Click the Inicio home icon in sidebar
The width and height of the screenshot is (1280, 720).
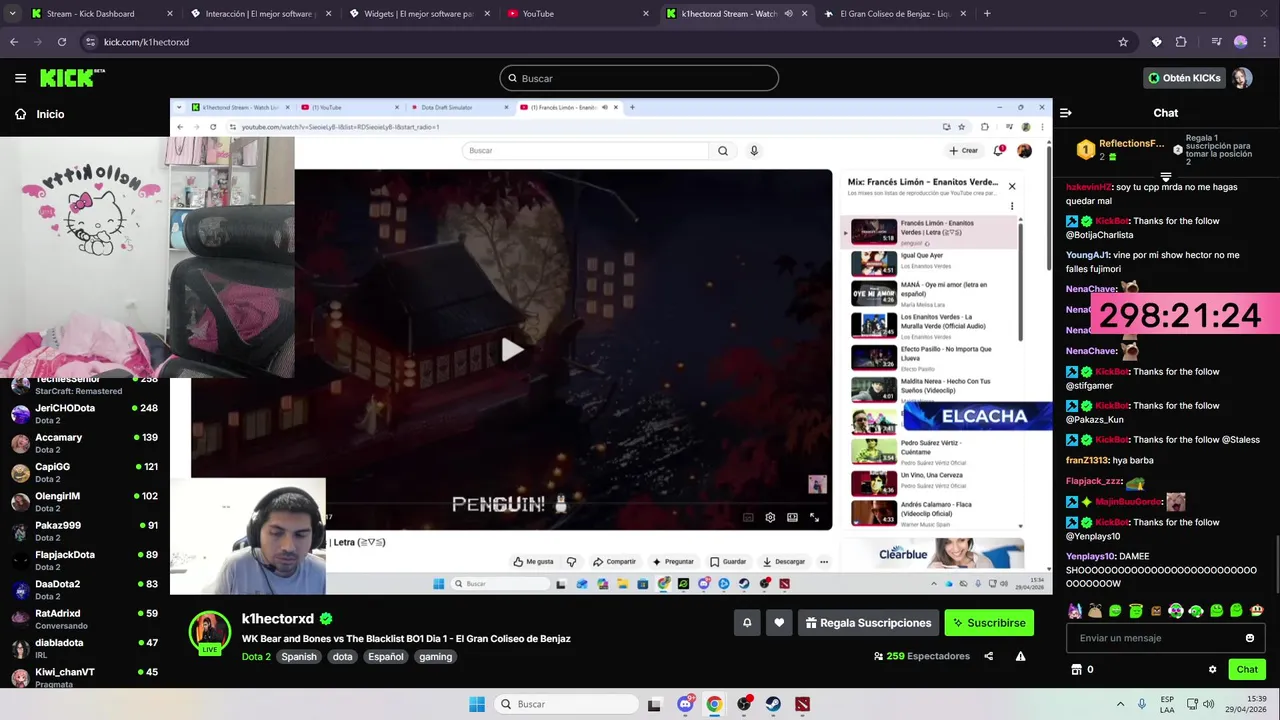[20, 114]
